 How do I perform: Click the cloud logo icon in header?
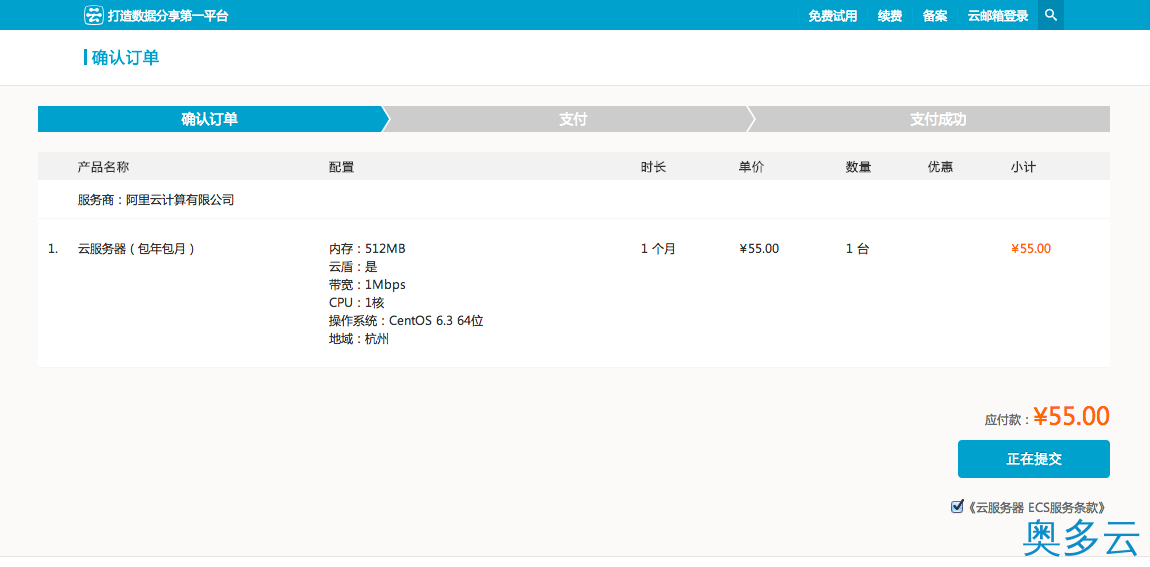click(x=93, y=15)
